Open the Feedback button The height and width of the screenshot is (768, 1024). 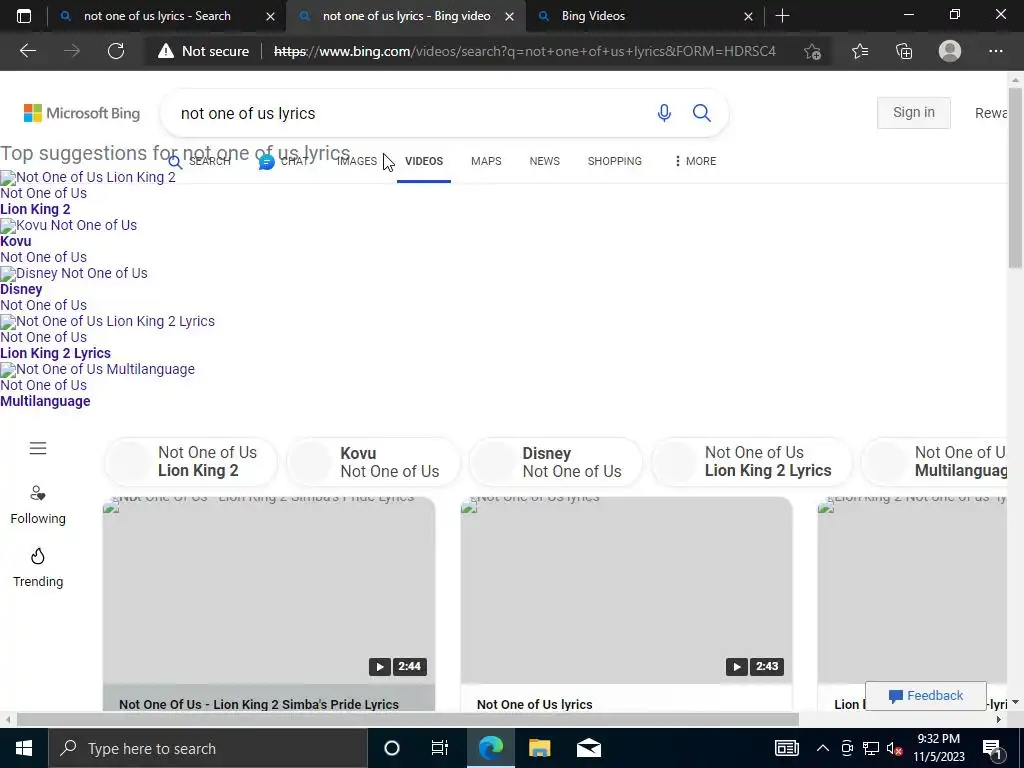925,696
